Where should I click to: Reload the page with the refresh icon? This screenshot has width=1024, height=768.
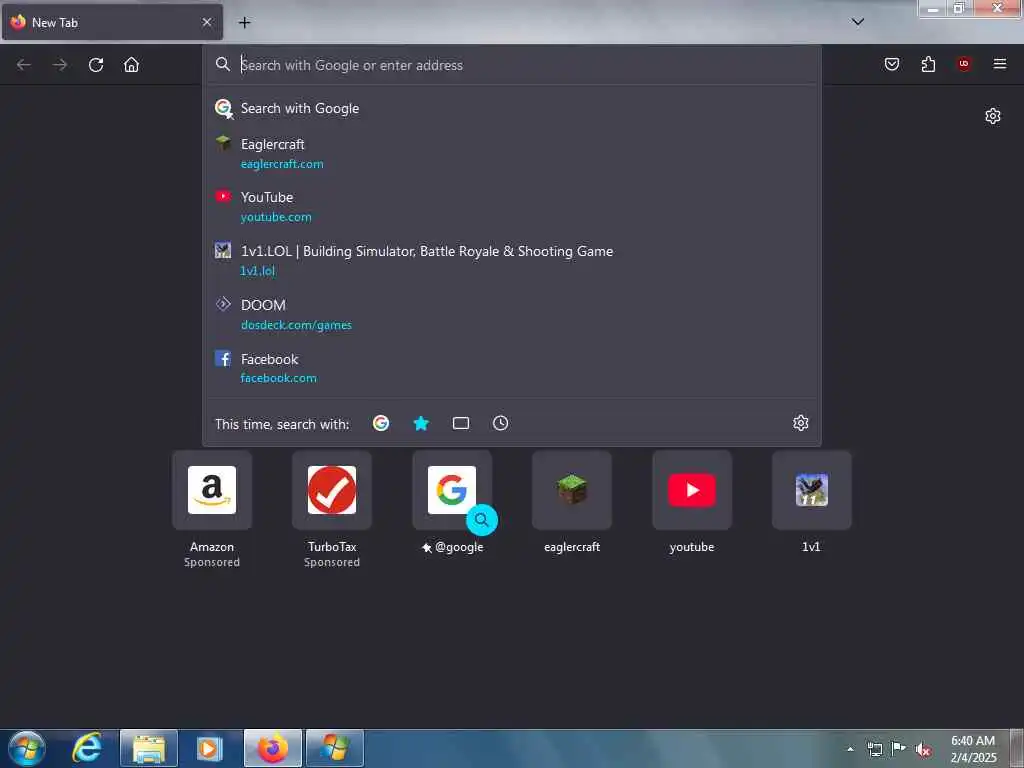96,65
